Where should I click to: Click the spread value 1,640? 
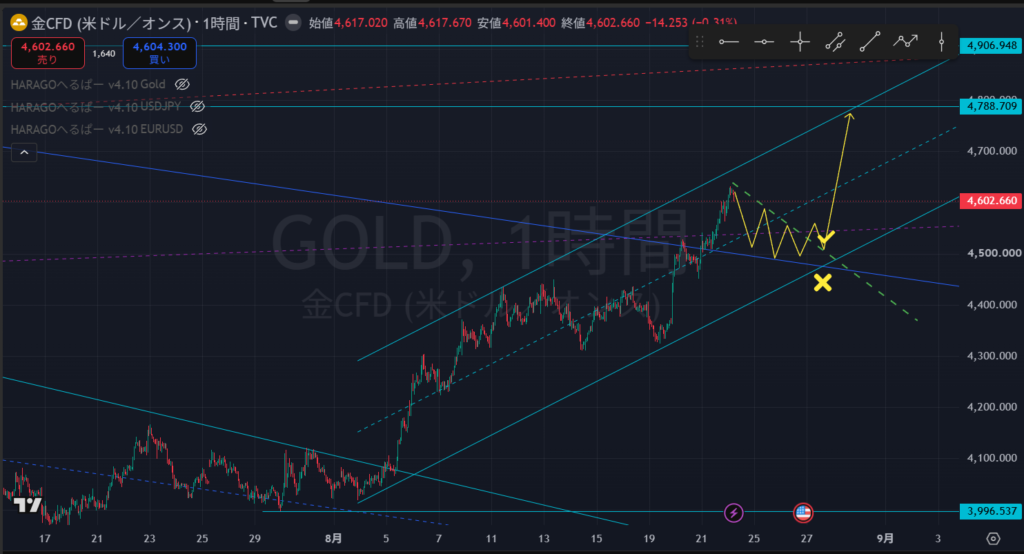[x=104, y=54]
